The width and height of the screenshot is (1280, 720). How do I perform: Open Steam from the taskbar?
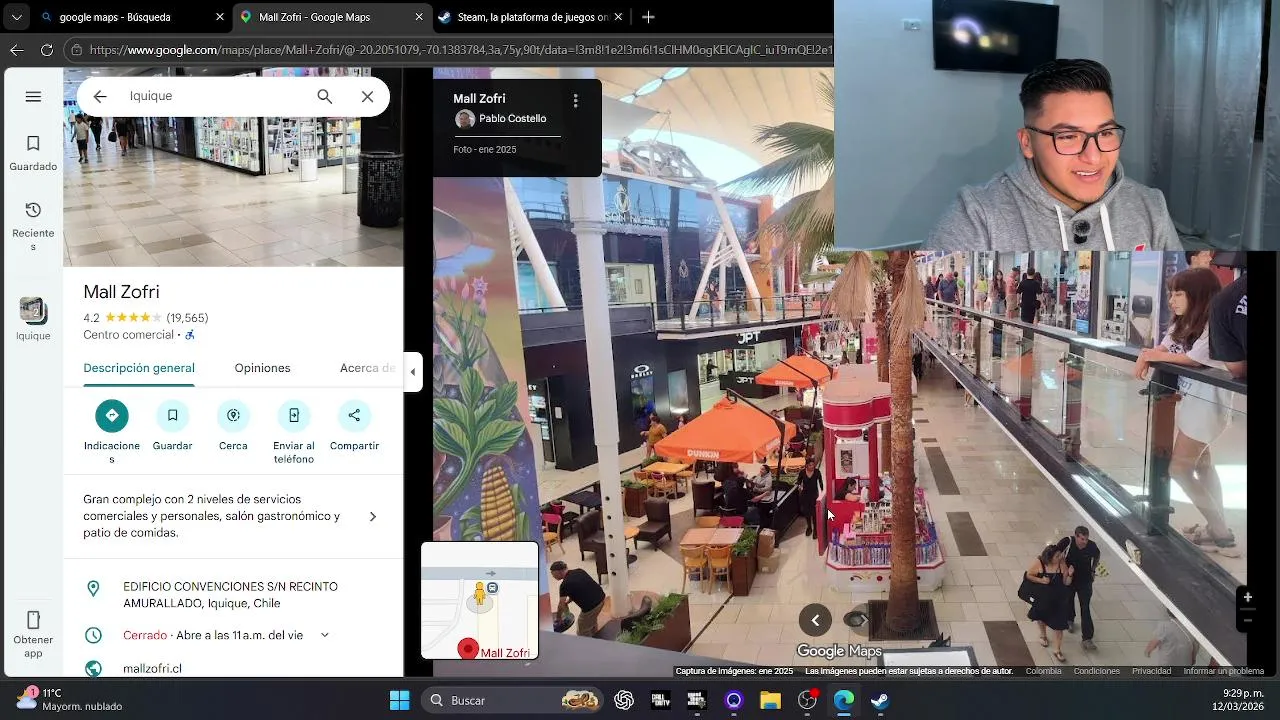[880, 700]
